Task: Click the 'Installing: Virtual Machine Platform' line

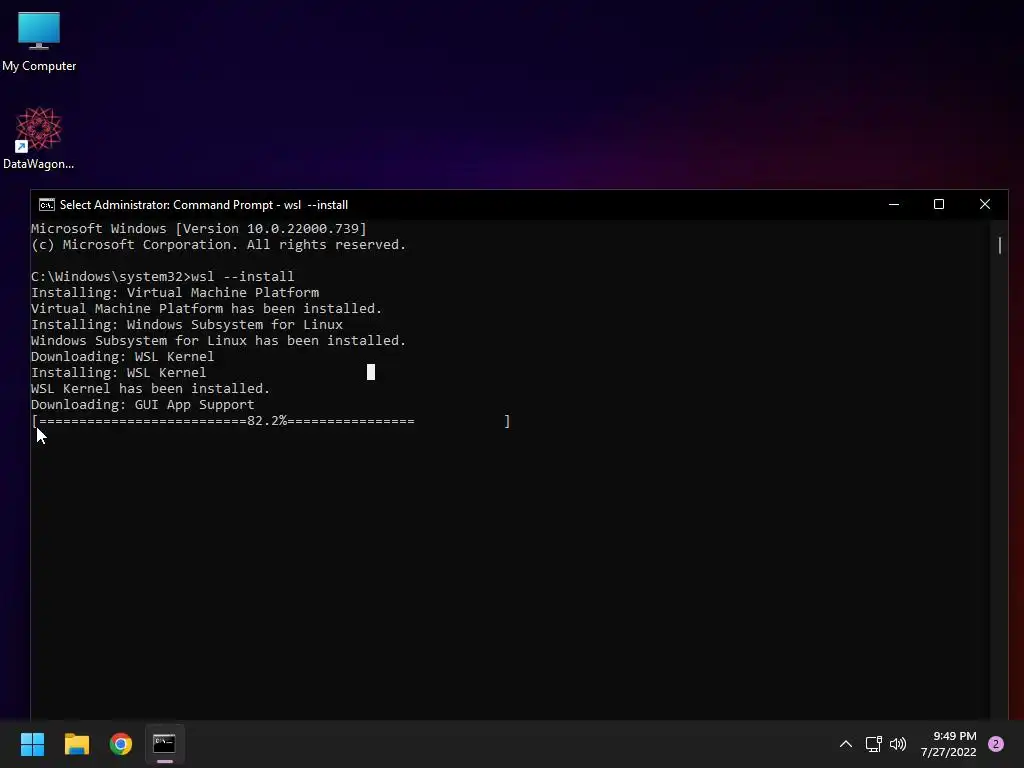Action: pyautogui.click(x=175, y=293)
